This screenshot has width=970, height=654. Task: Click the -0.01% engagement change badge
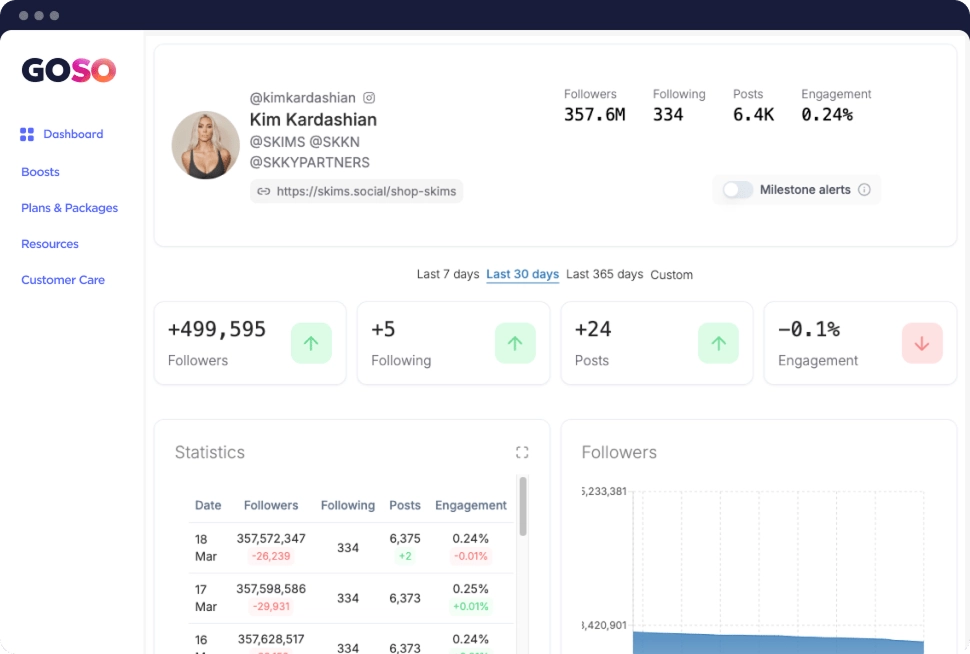[x=471, y=556]
